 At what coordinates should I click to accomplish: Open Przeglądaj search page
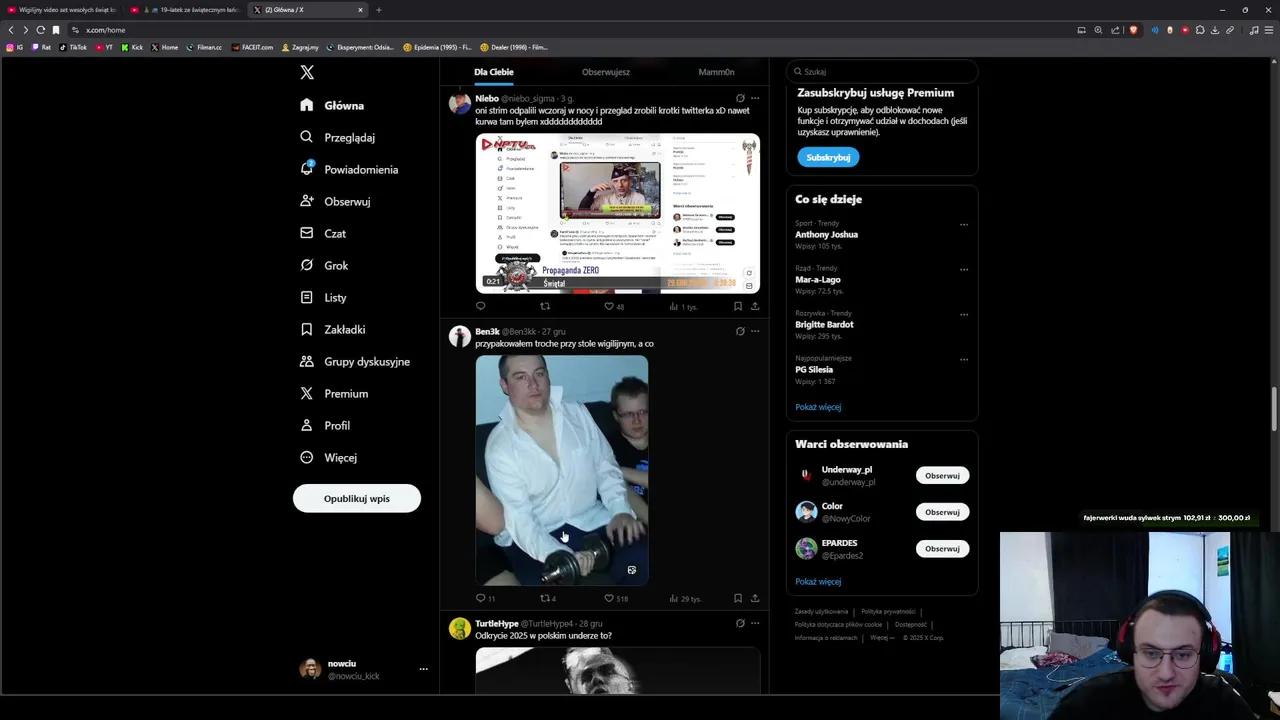(337, 137)
